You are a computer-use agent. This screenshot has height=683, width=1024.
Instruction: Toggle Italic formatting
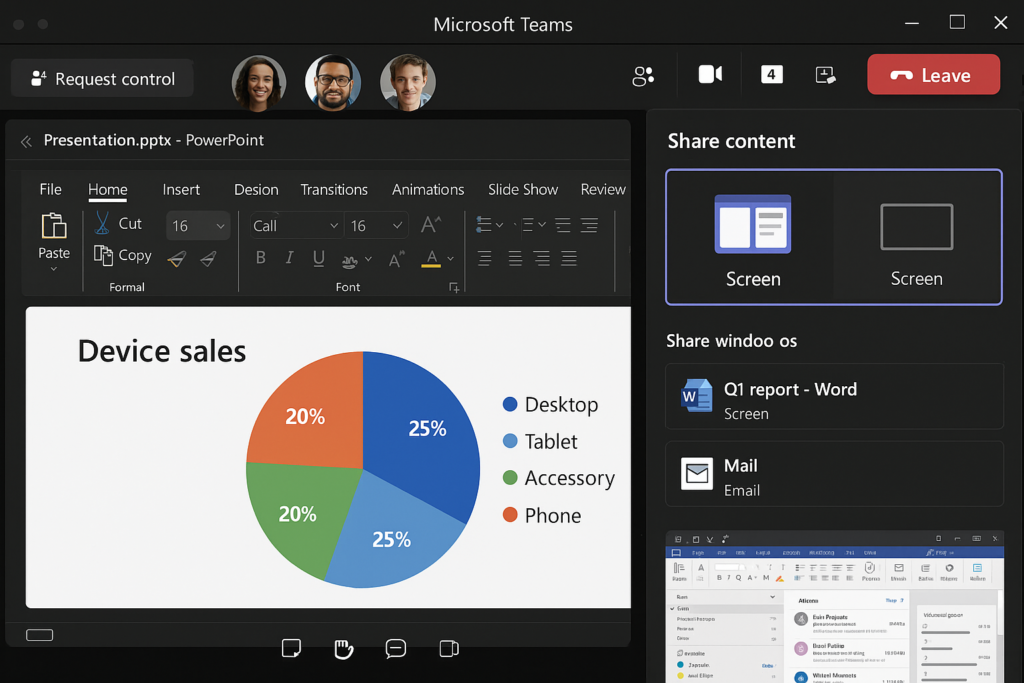(289, 258)
